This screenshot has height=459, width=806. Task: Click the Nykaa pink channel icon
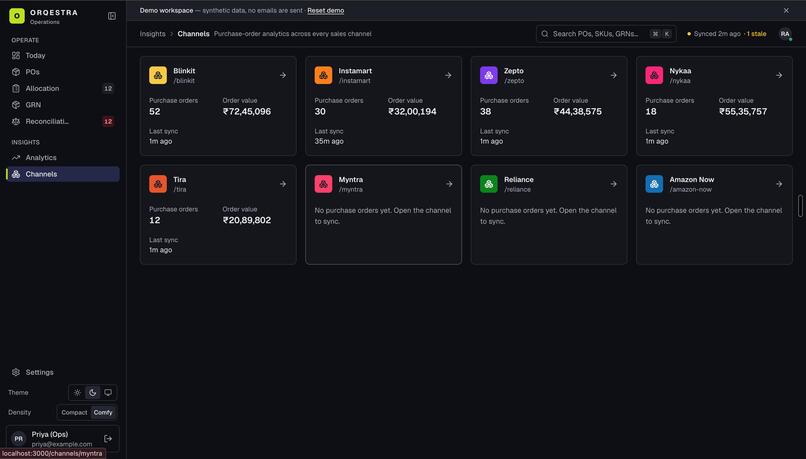pos(654,75)
